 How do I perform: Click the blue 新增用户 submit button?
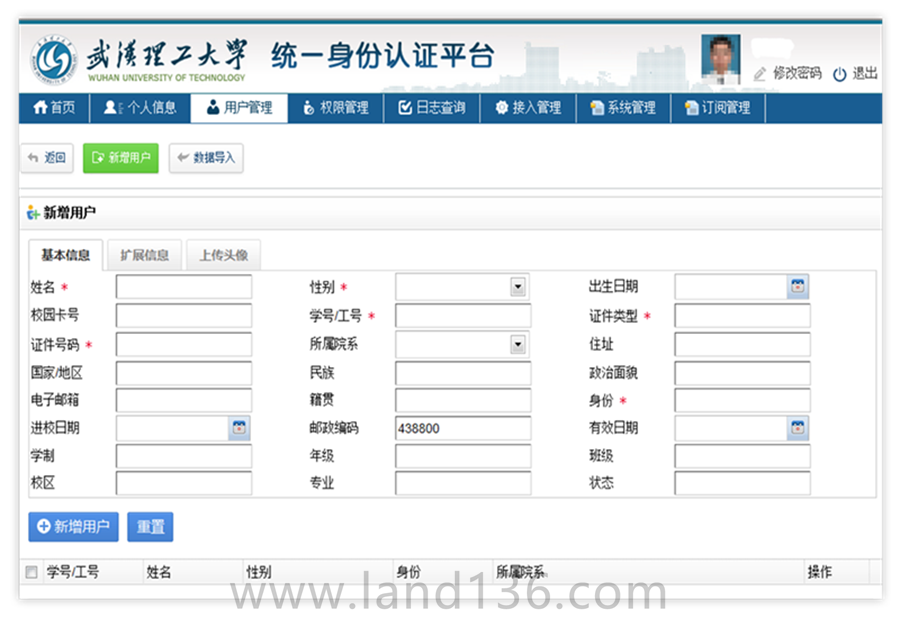pyautogui.click(x=74, y=527)
